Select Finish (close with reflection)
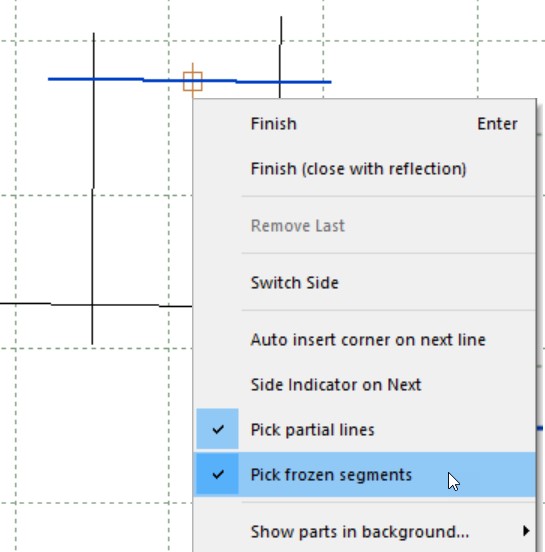Screen dimensions: 545x552 365,169
